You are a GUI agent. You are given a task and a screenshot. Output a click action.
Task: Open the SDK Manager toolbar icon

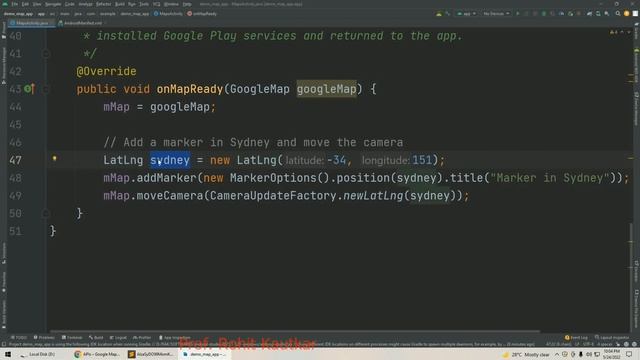coord(607,14)
